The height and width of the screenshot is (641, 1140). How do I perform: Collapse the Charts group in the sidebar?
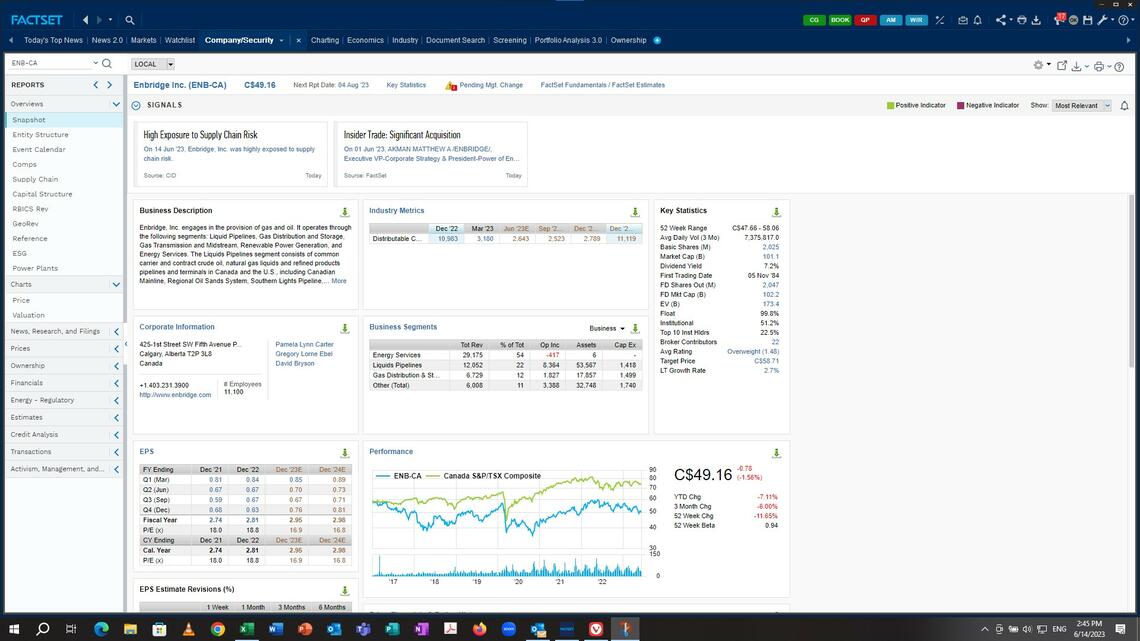(x=116, y=284)
